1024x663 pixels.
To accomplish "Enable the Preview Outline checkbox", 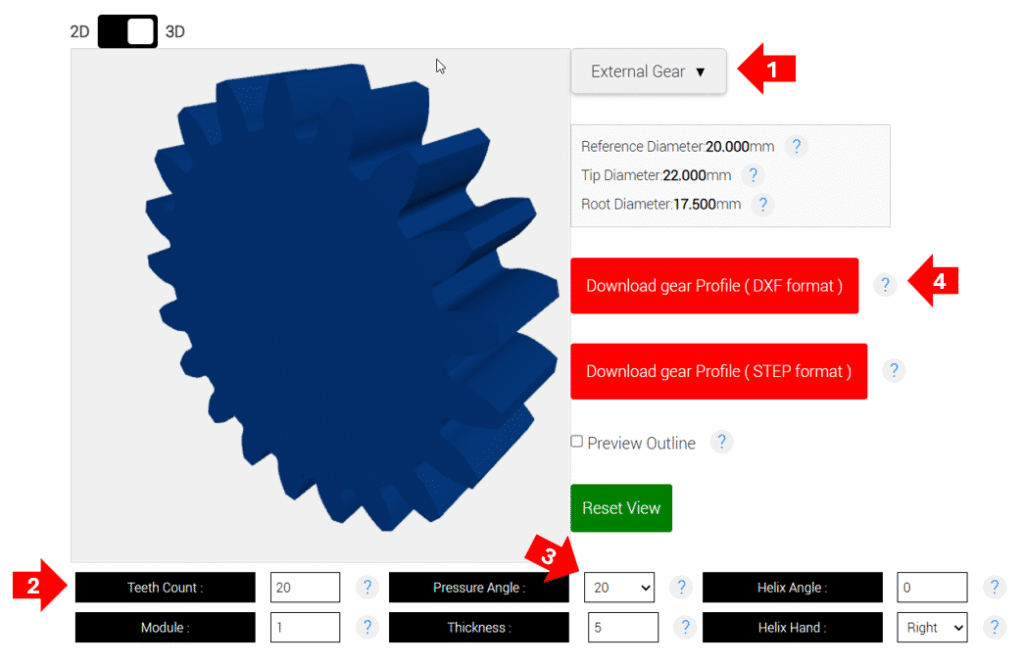I will click(577, 441).
